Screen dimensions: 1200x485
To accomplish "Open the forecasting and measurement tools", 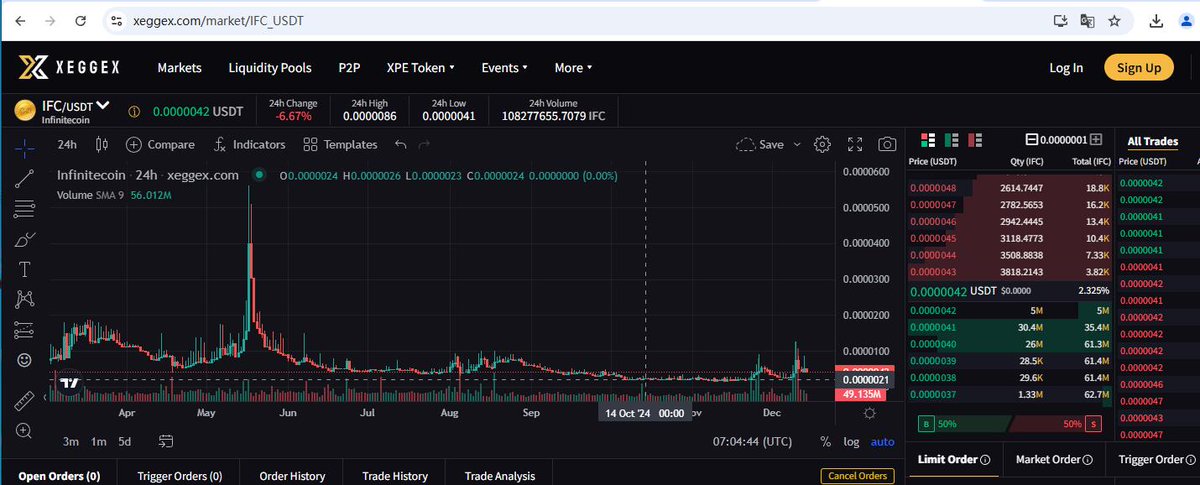I will (x=25, y=329).
